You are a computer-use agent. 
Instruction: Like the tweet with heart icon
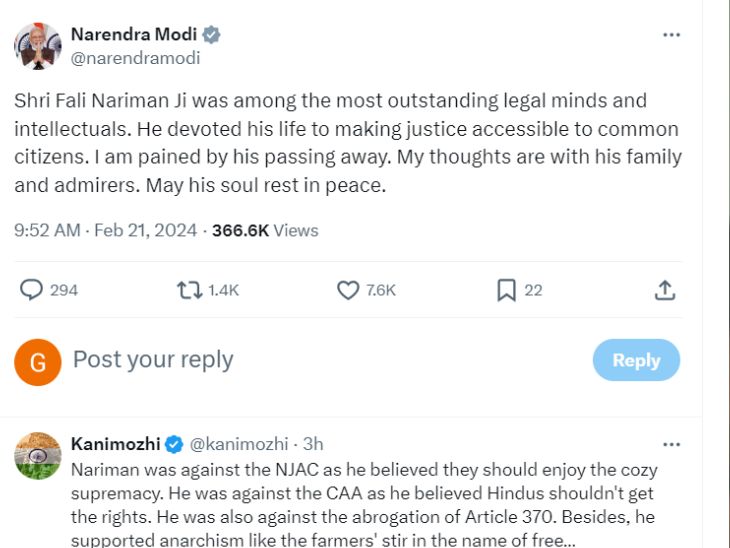[348, 290]
